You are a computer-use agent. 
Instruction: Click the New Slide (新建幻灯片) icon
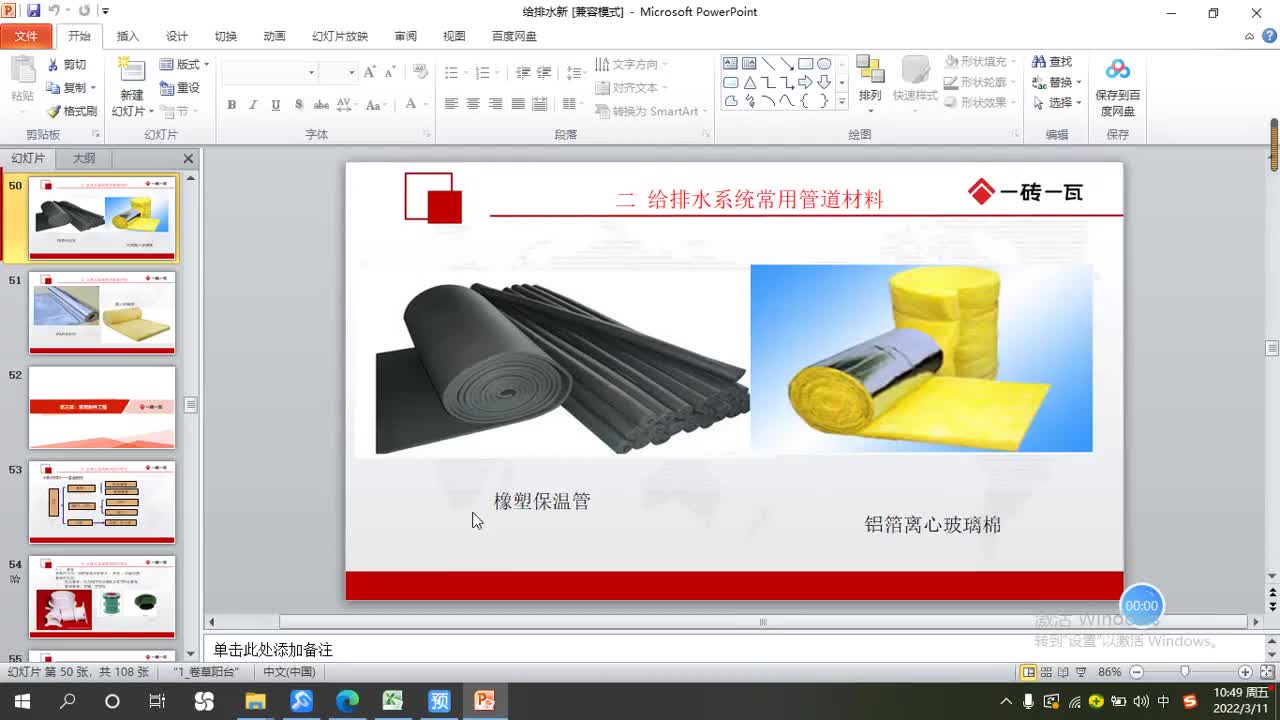point(131,69)
